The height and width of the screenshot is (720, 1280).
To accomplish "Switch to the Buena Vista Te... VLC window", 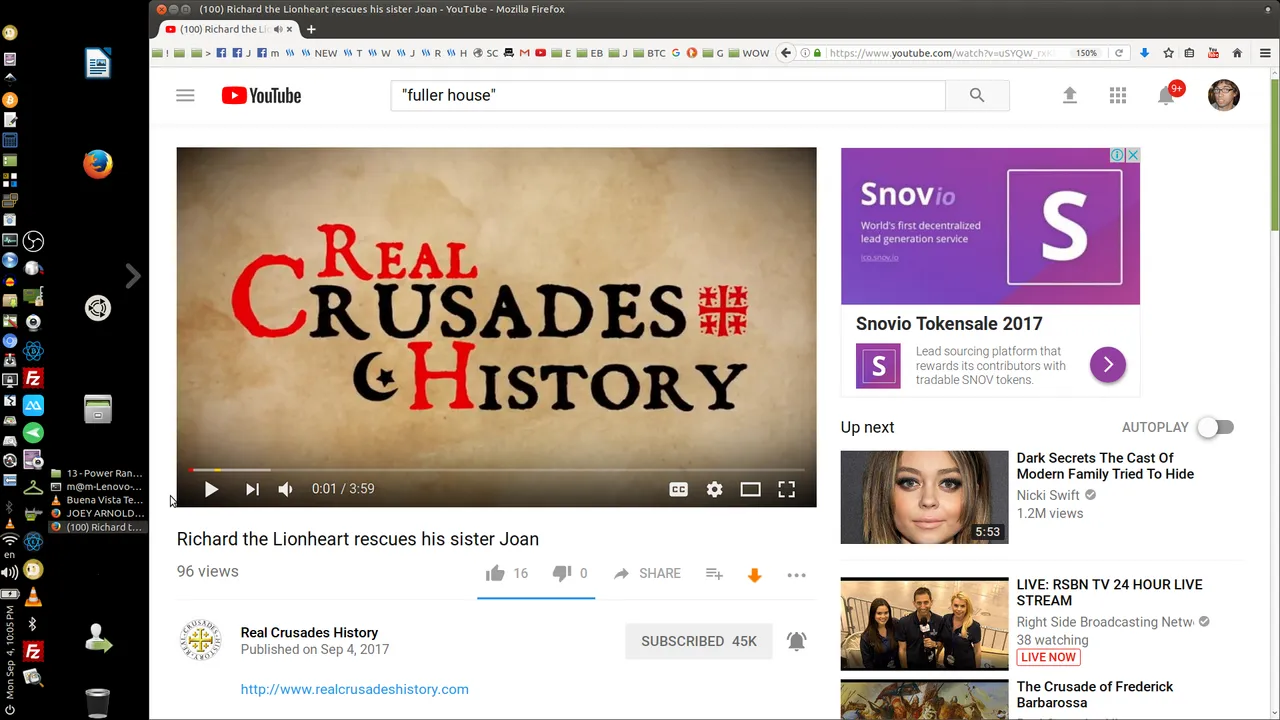I will [x=98, y=500].
